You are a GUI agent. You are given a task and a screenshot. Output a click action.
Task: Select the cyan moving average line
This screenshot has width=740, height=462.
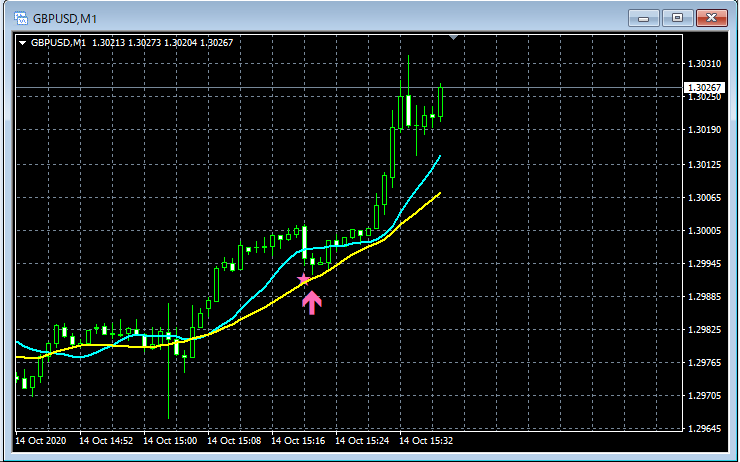tap(264, 289)
